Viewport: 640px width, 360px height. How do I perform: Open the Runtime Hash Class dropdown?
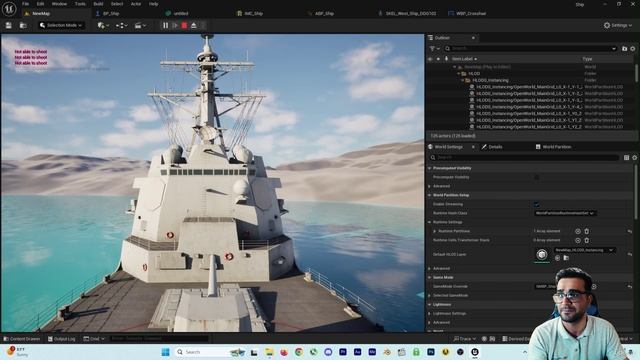[565, 213]
